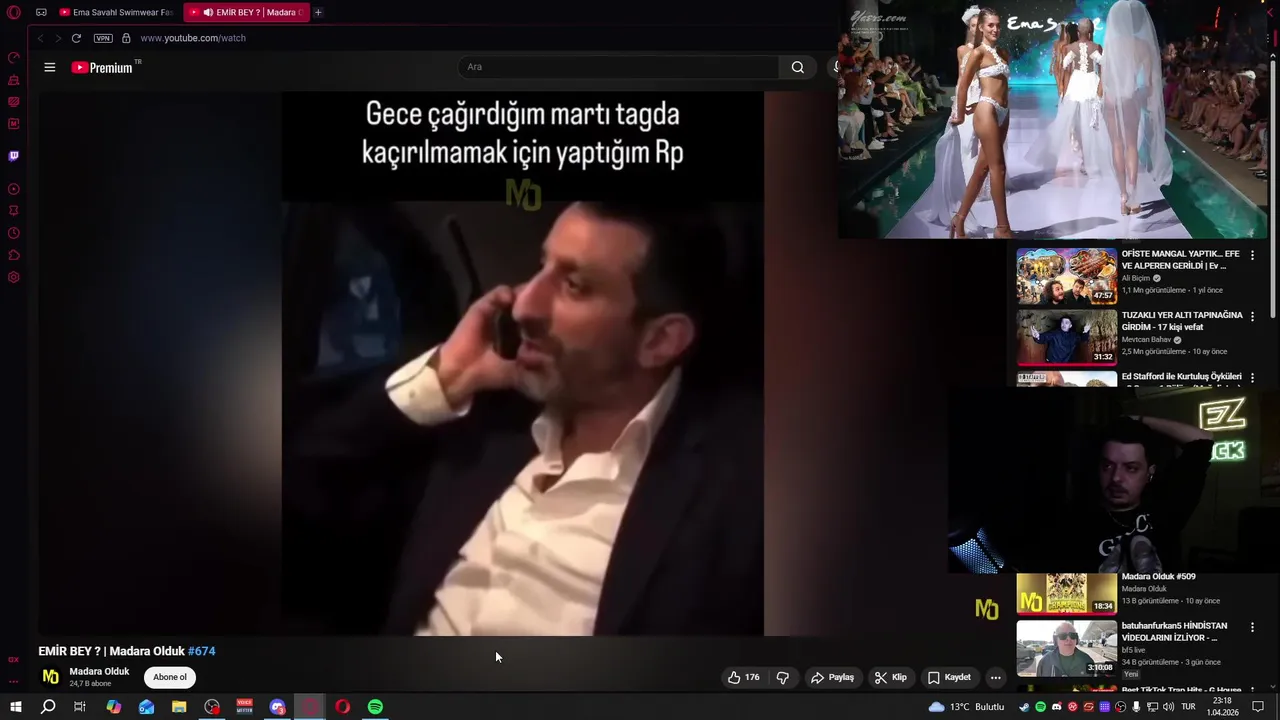Click the Mevtcan Bahav channel name
This screenshot has height=720, width=1280.
[x=1146, y=339]
